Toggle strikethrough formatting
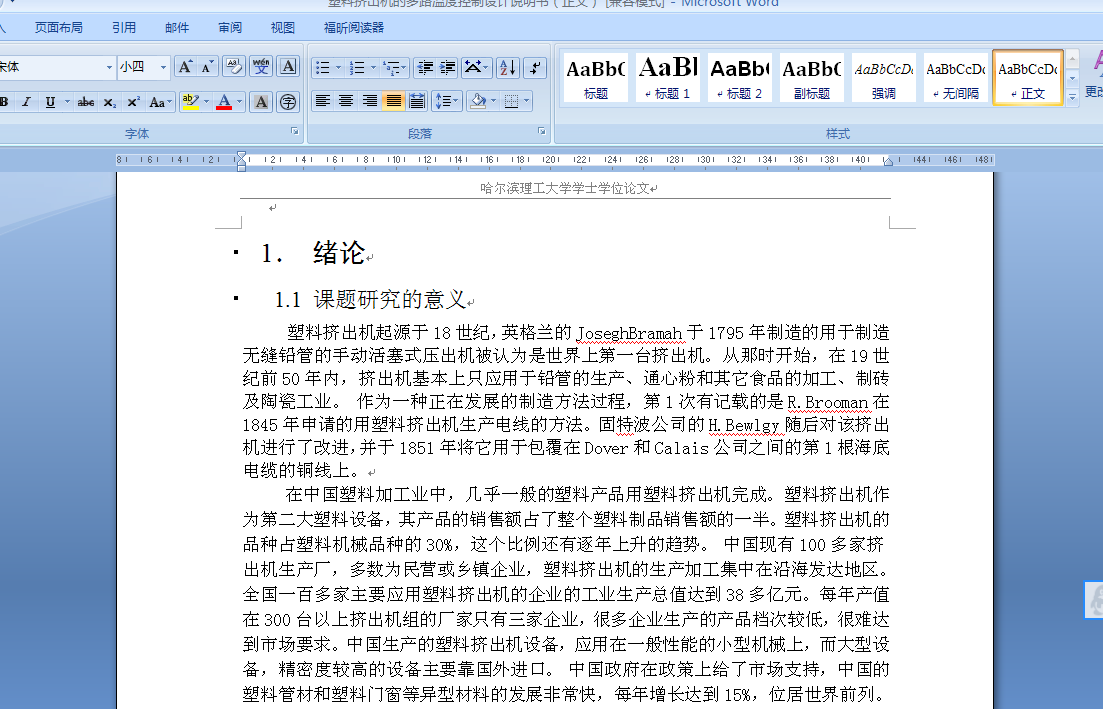This screenshot has height=709, width=1103. 86,101
